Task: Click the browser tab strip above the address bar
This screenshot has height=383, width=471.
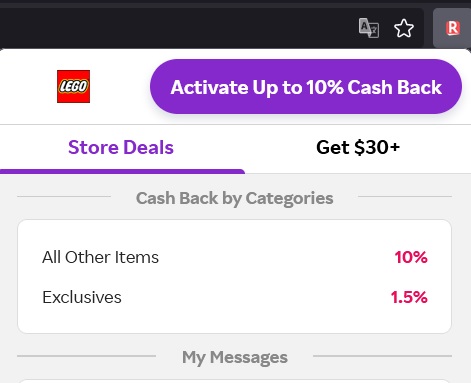Action: 235,3
